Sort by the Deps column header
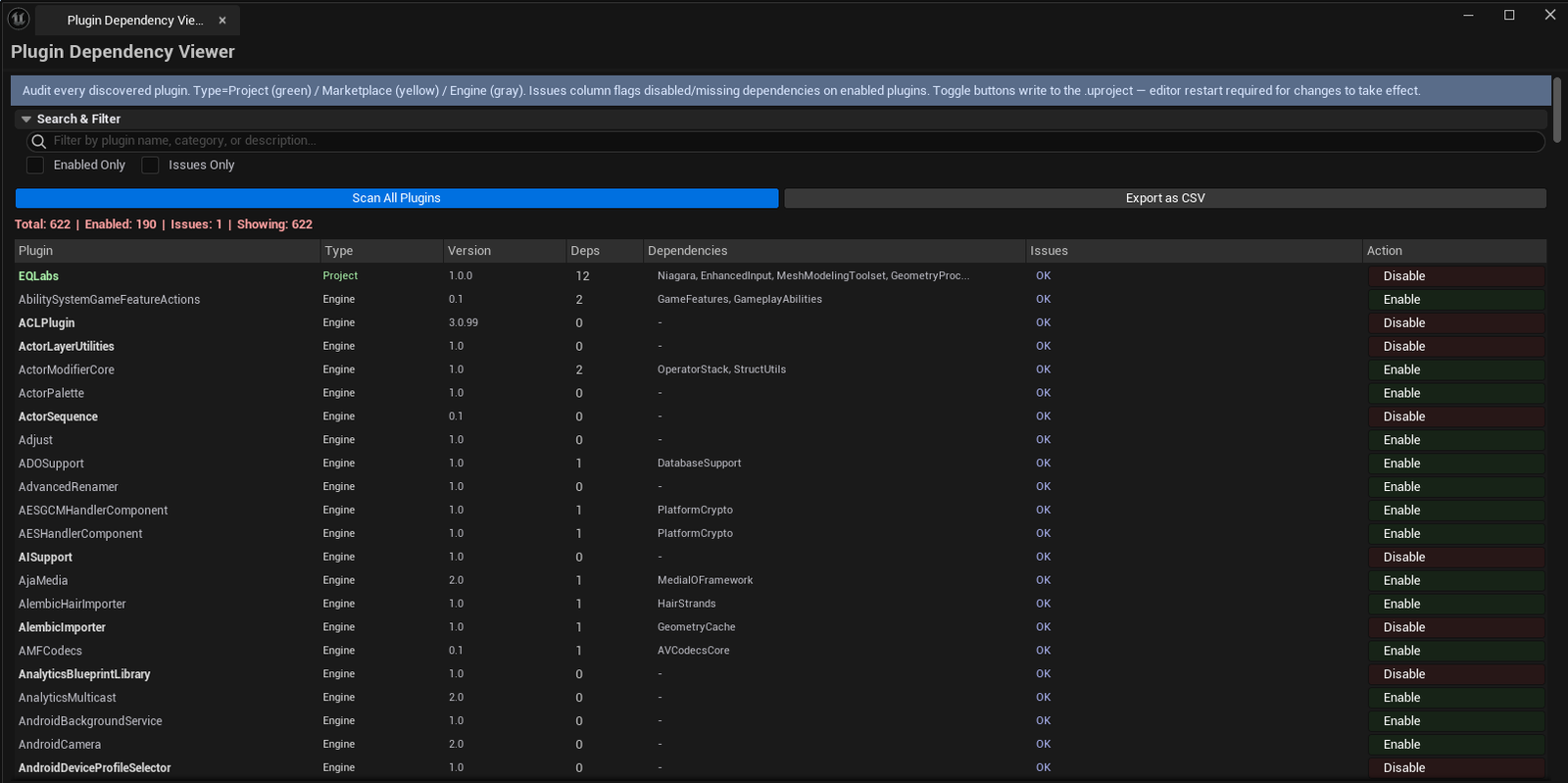 pos(605,251)
